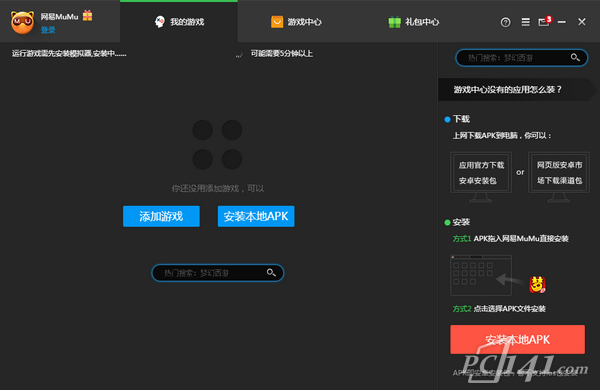Switch to the 我的游戏 tab

click(x=179, y=22)
